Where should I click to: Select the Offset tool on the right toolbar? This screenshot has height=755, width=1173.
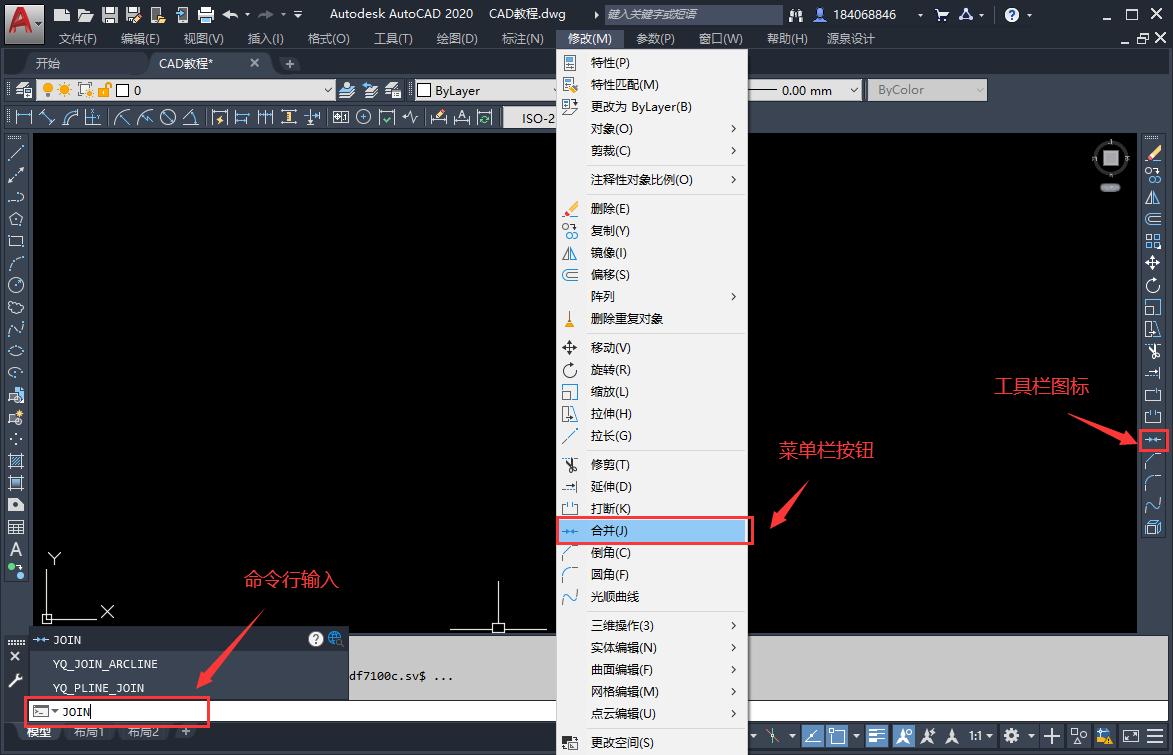[1153, 221]
